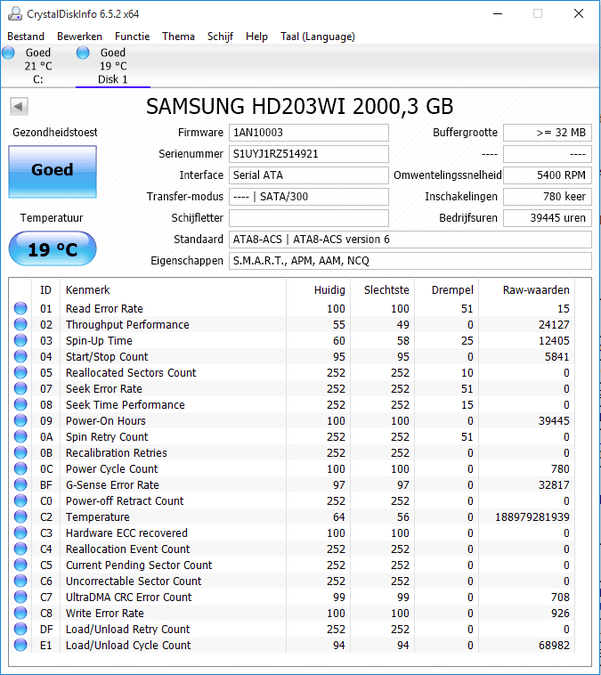
Task: Click the status orb for Spin Retry Count
Action: pos(20,437)
